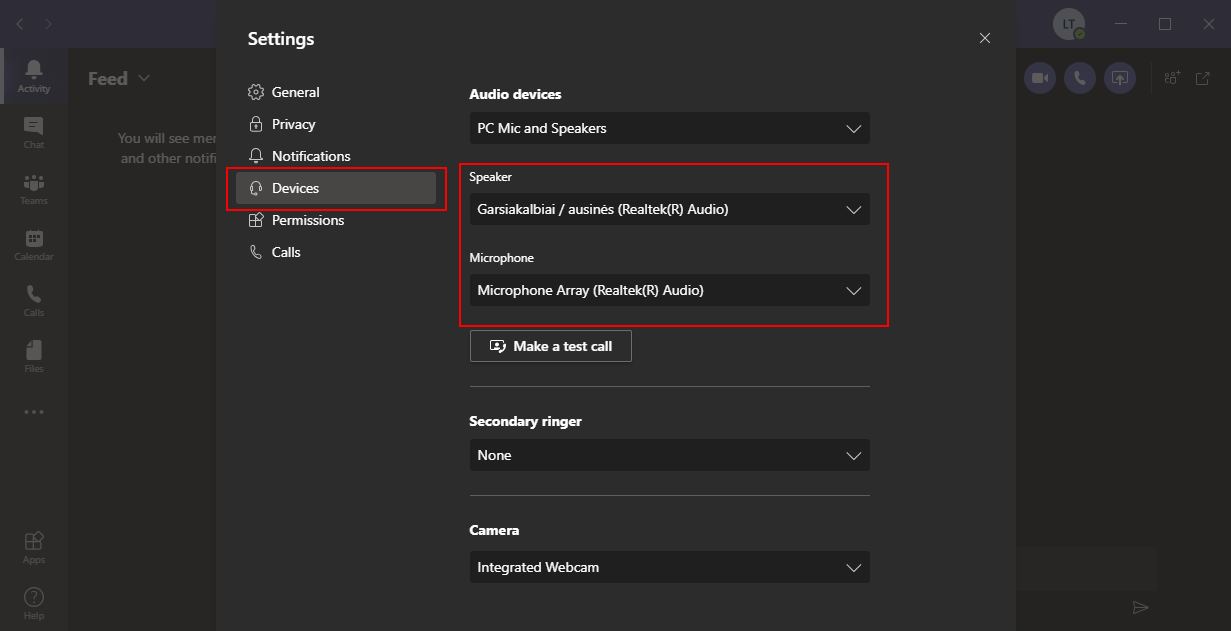This screenshot has height=631, width=1231.
Task: Open Chat from the left sidebar
Action: [33, 132]
